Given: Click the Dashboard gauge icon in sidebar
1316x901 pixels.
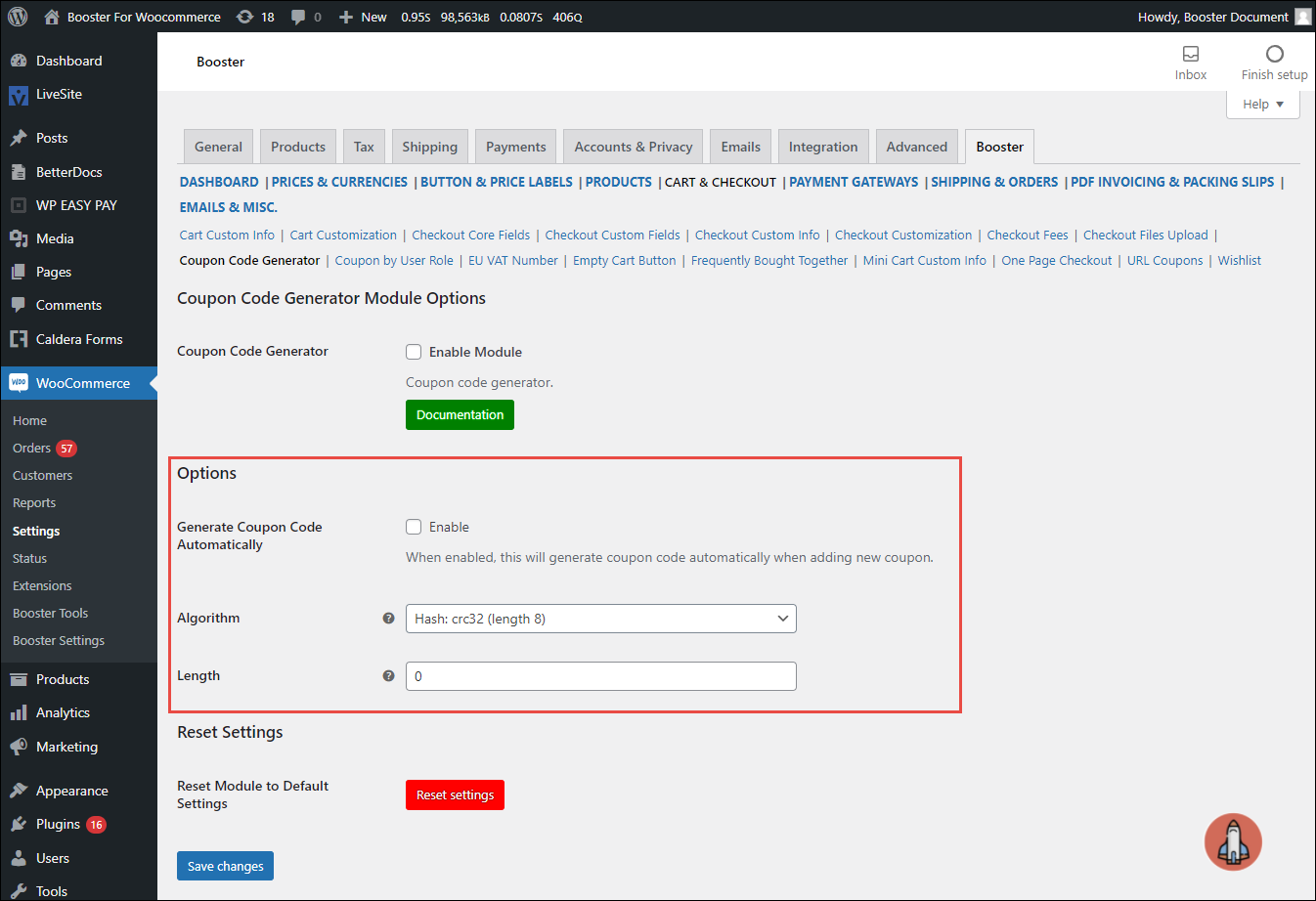Looking at the screenshot, I should [x=19, y=61].
